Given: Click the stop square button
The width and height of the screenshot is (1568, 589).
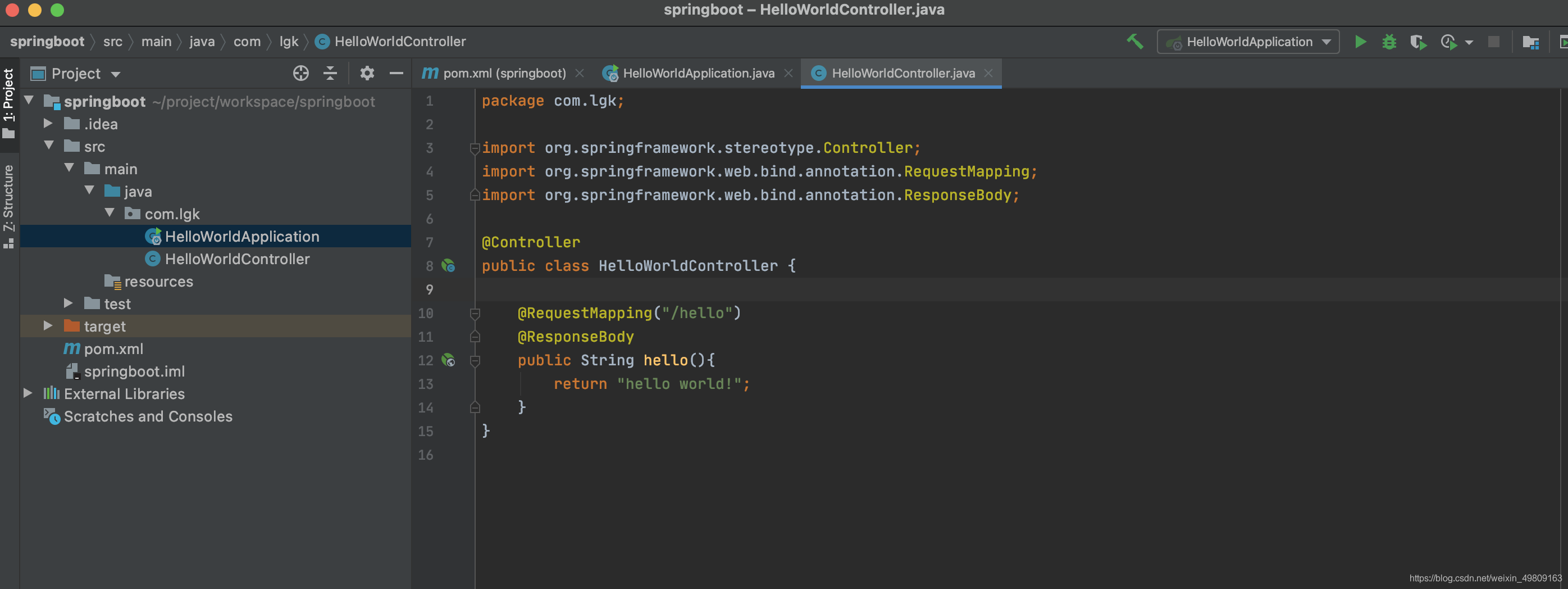Looking at the screenshot, I should (1494, 42).
